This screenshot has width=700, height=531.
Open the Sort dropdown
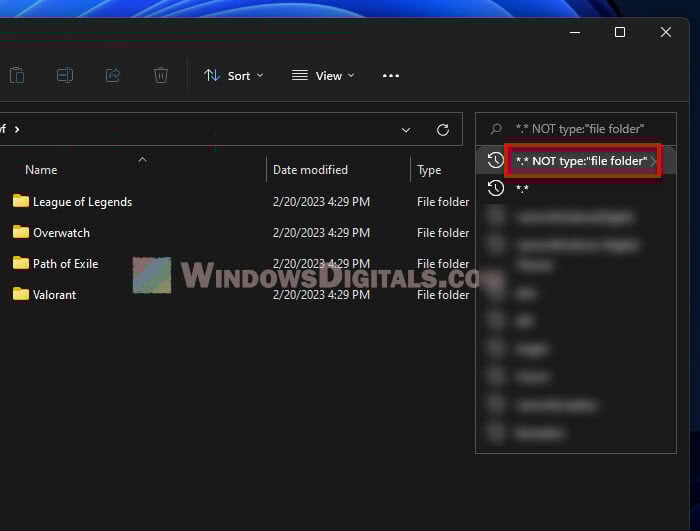[233, 75]
